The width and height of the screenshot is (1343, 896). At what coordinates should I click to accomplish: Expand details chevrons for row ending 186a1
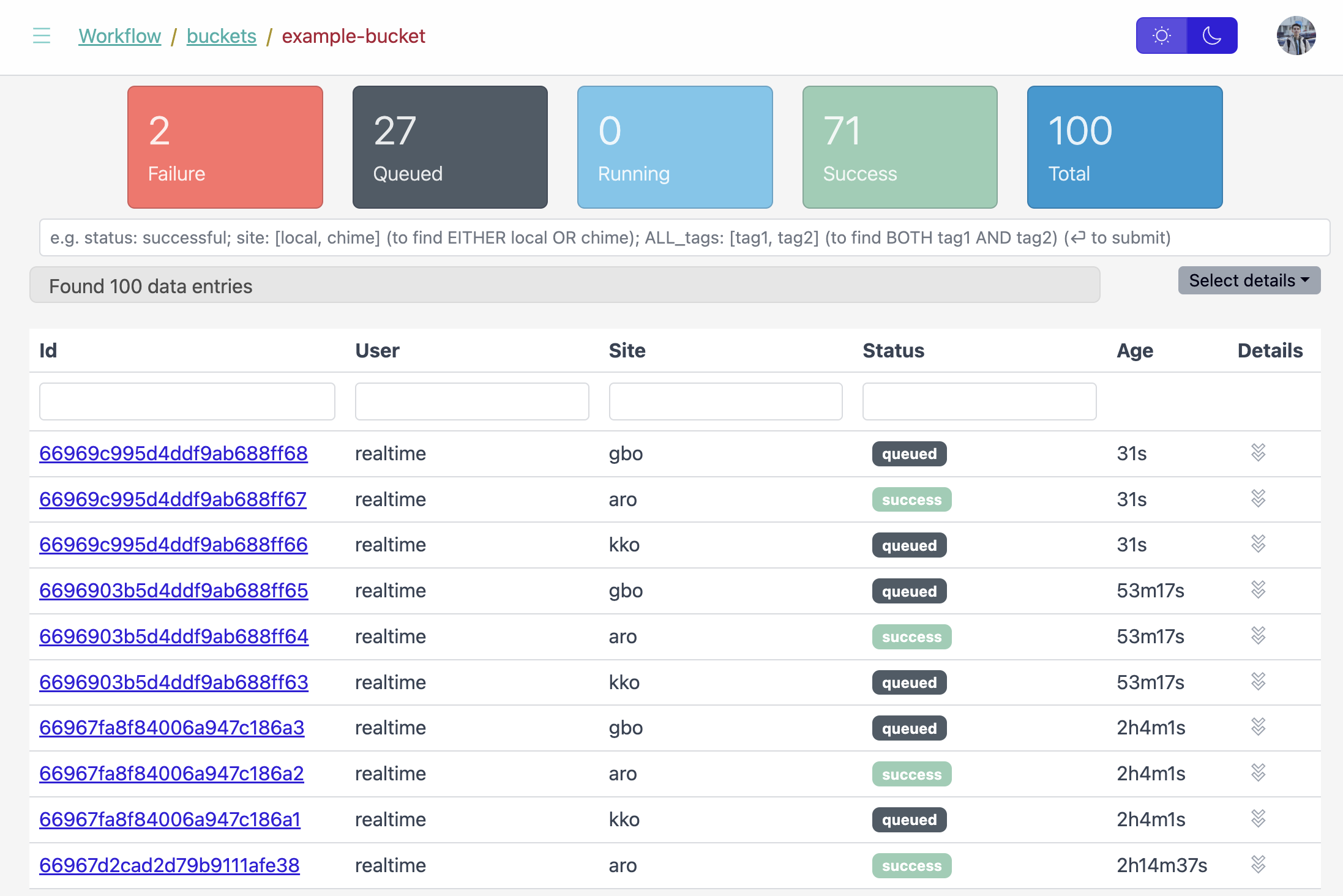1258,818
